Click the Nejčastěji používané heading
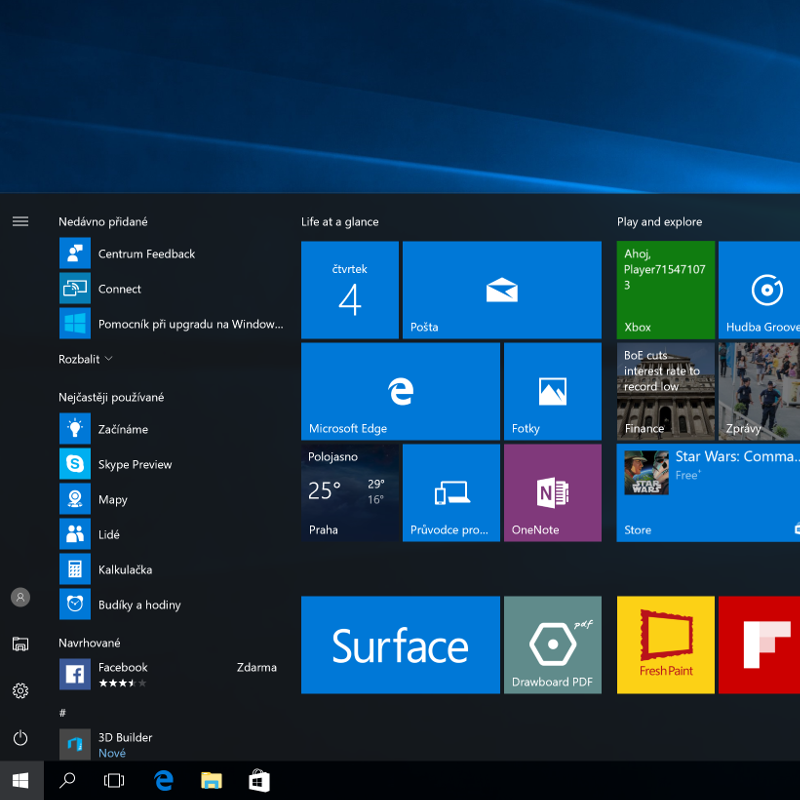Viewport: 800px width, 800px height. click(x=111, y=397)
